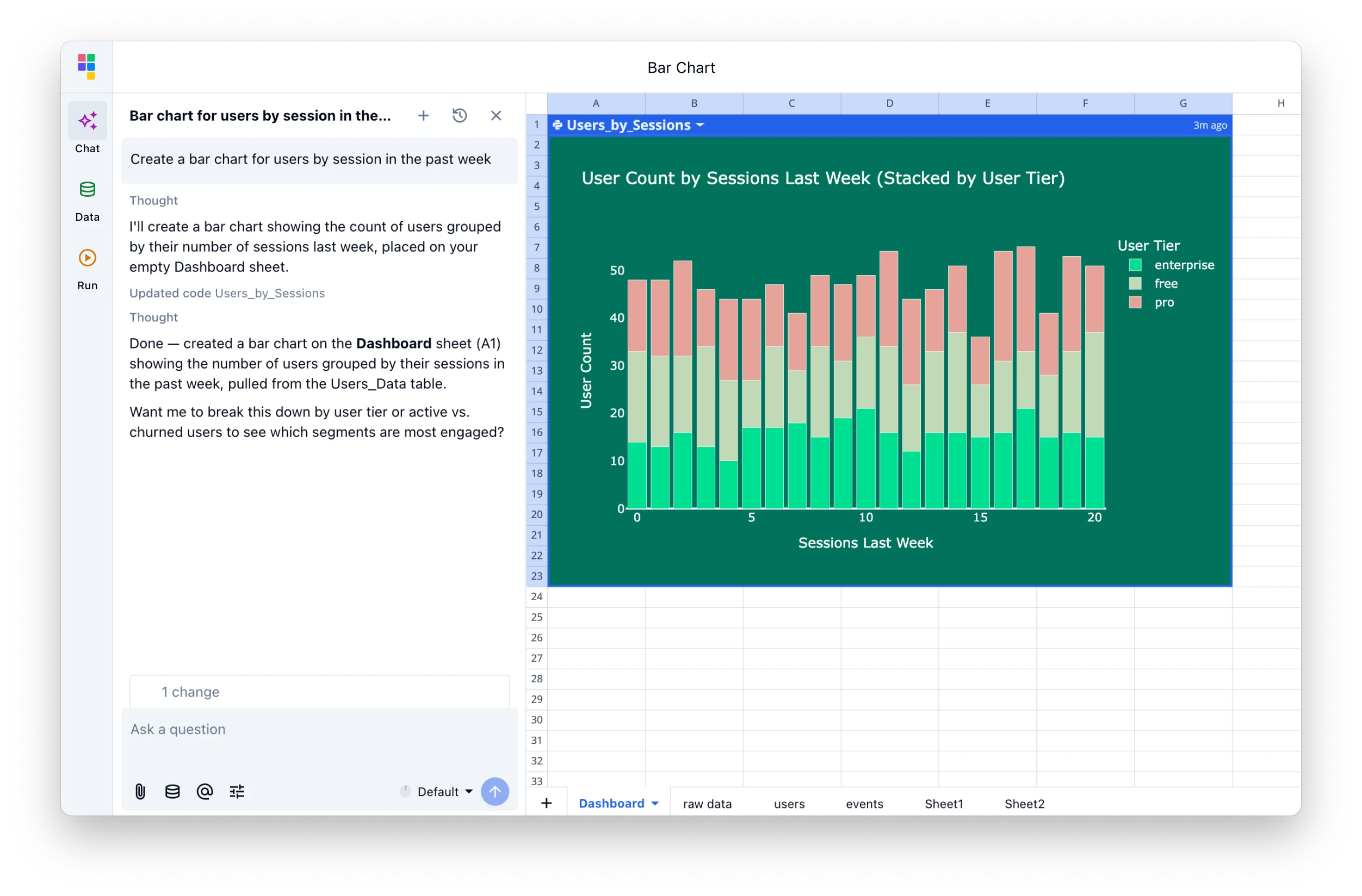Attach a file using paperclip icon
The height and width of the screenshot is (896, 1362).
pos(140,791)
